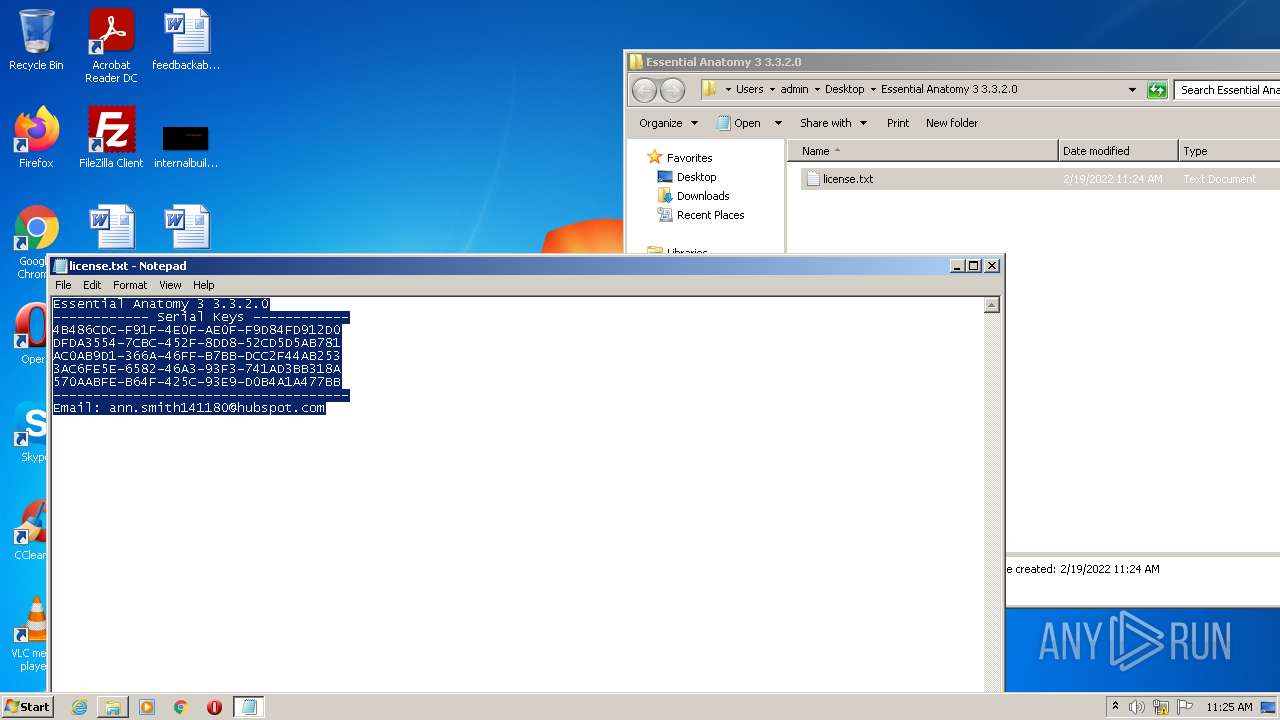Click the File Explorer taskbar button
This screenshot has height=720, width=1280.
point(113,707)
